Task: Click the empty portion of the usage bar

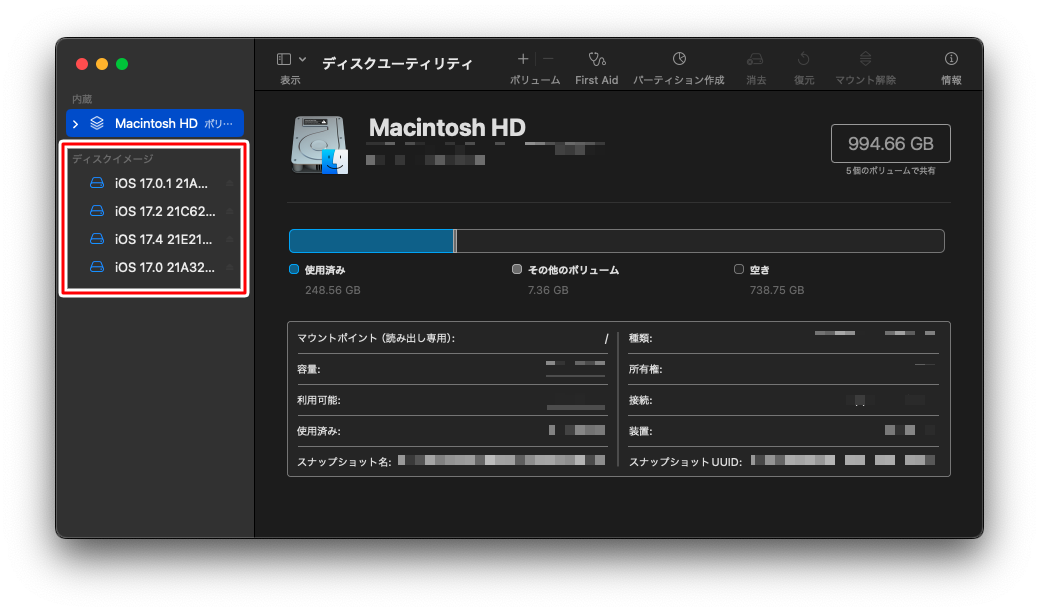Action: pos(700,241)
